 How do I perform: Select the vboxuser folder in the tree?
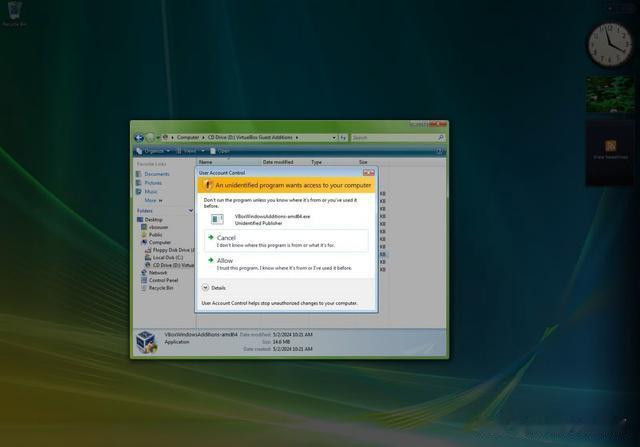tap(158, 227)
